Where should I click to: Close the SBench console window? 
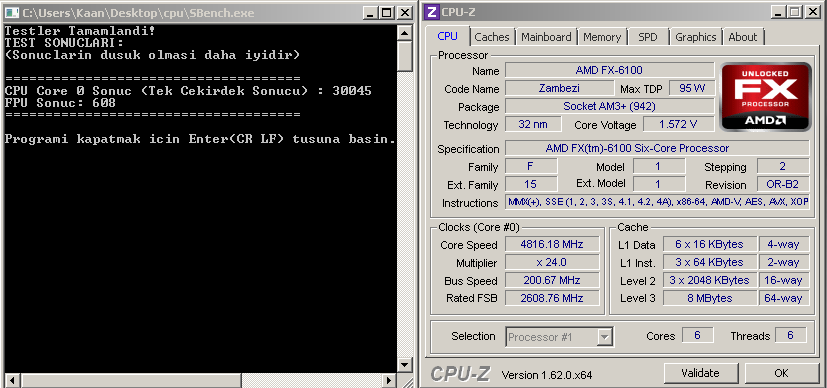point(404,13)
